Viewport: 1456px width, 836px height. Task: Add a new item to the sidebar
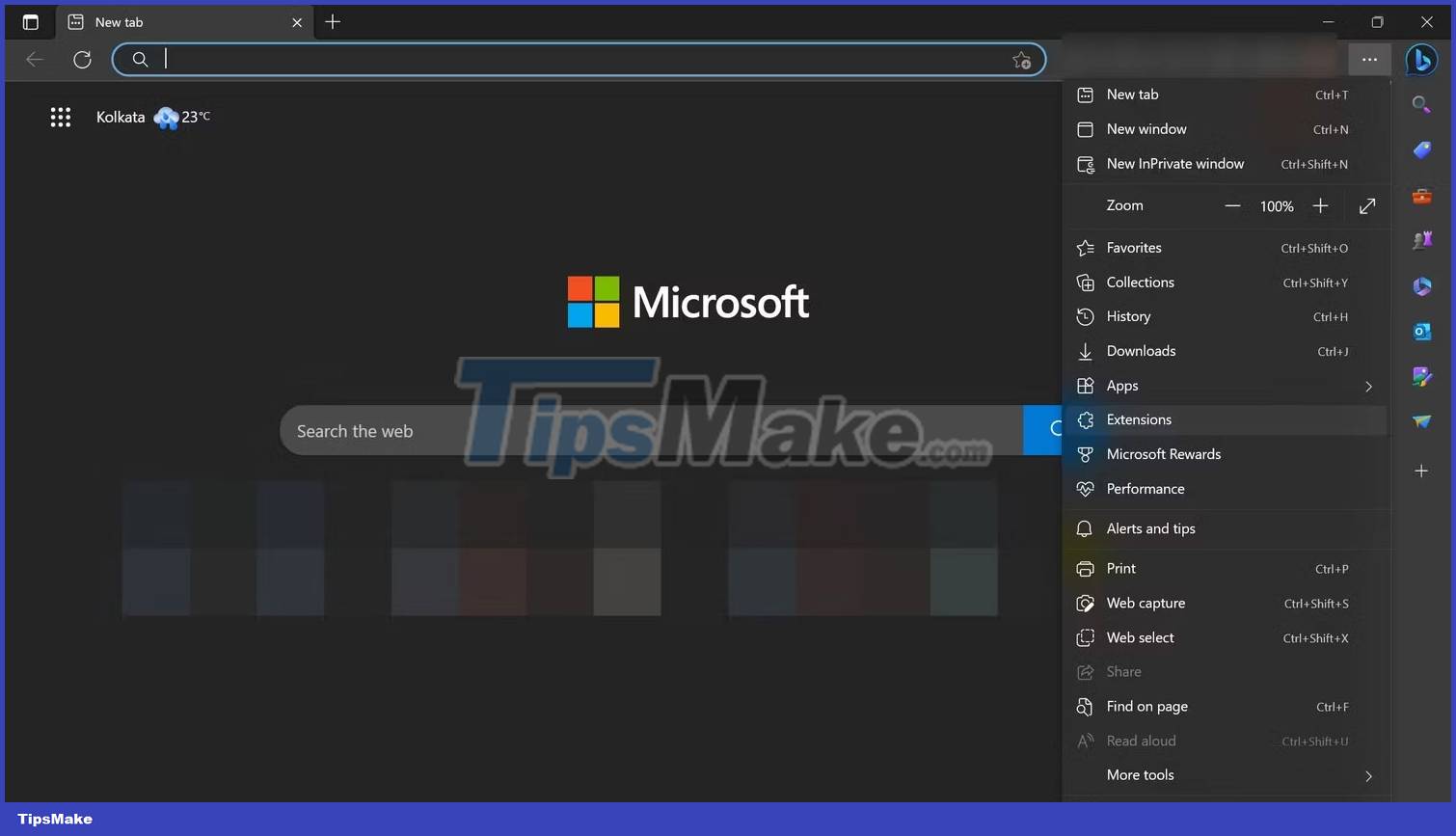pyautogui.click(x=1422, y=471)
